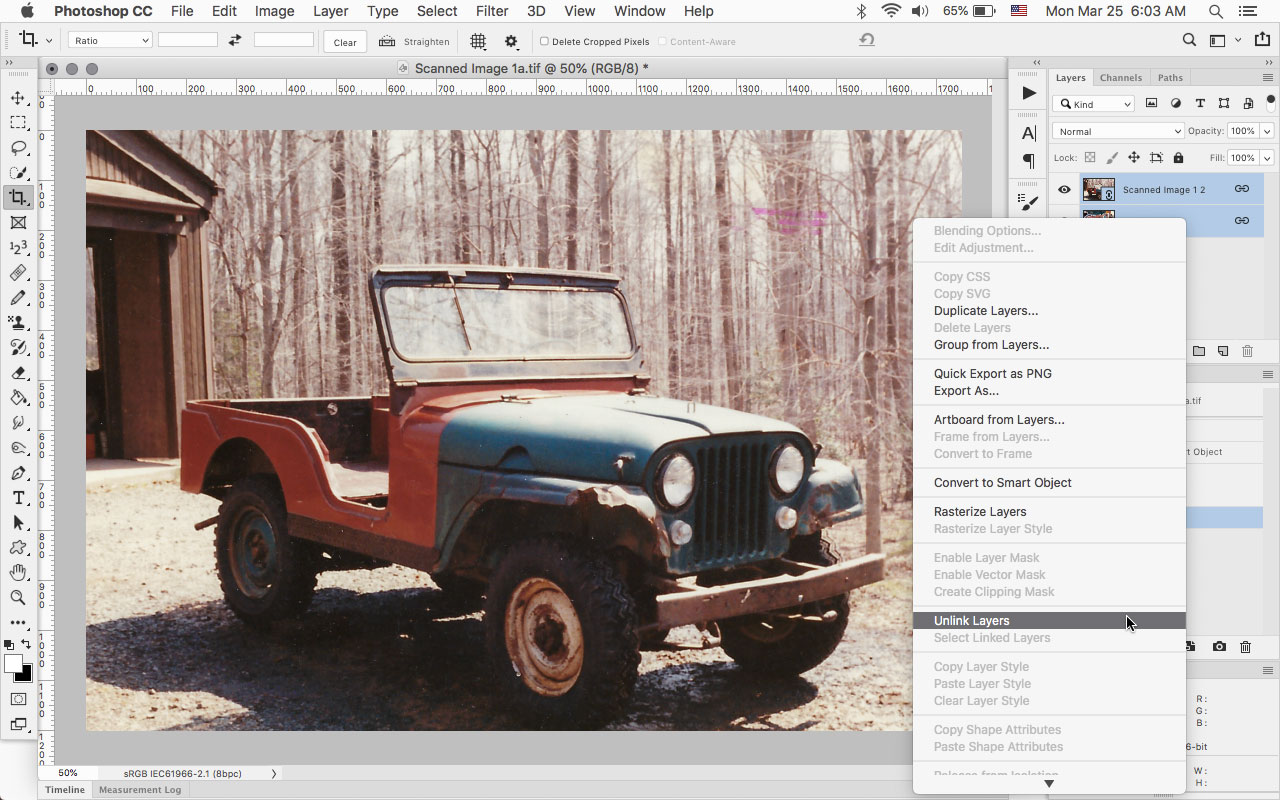Select the History Brush tool
This screenshot has width=1280, height=800.
[18, 348]
